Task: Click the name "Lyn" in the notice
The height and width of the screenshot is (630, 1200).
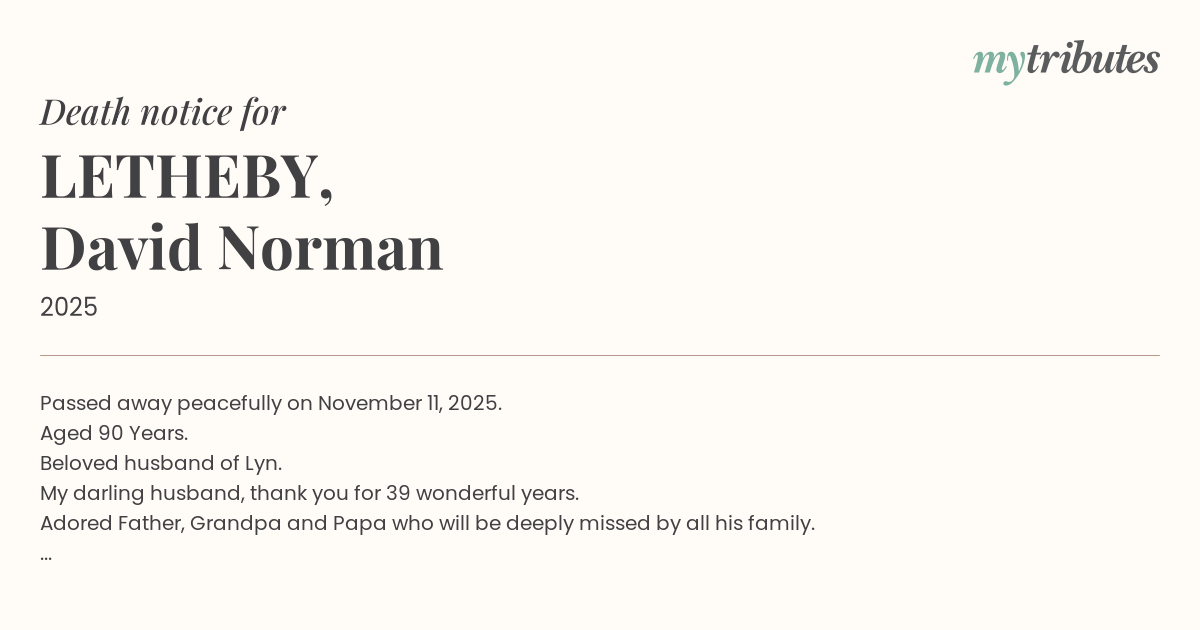Action: click(x=269, y=463)
